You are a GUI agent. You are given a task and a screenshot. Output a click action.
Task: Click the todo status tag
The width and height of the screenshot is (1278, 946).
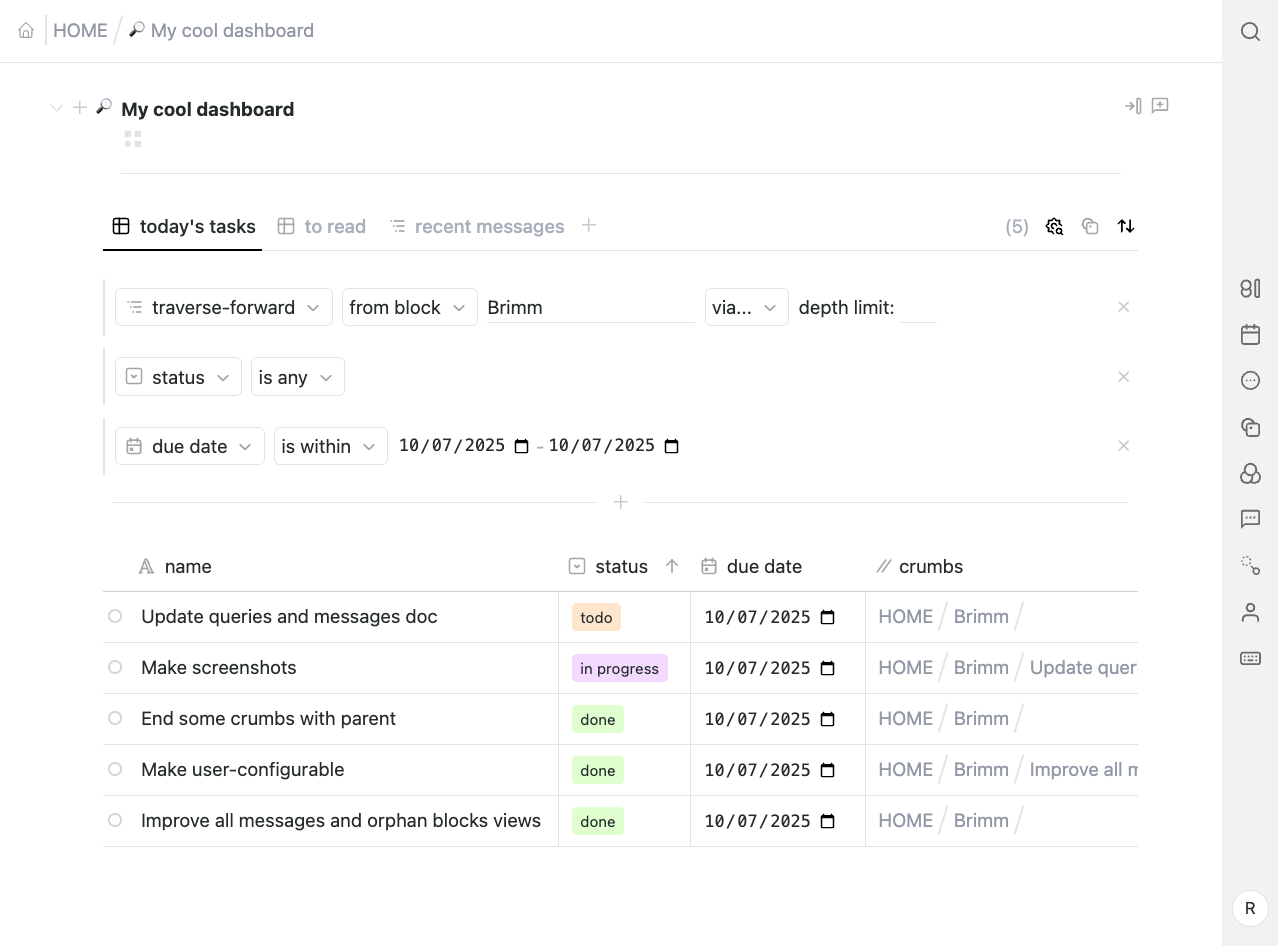coord(596,617)
